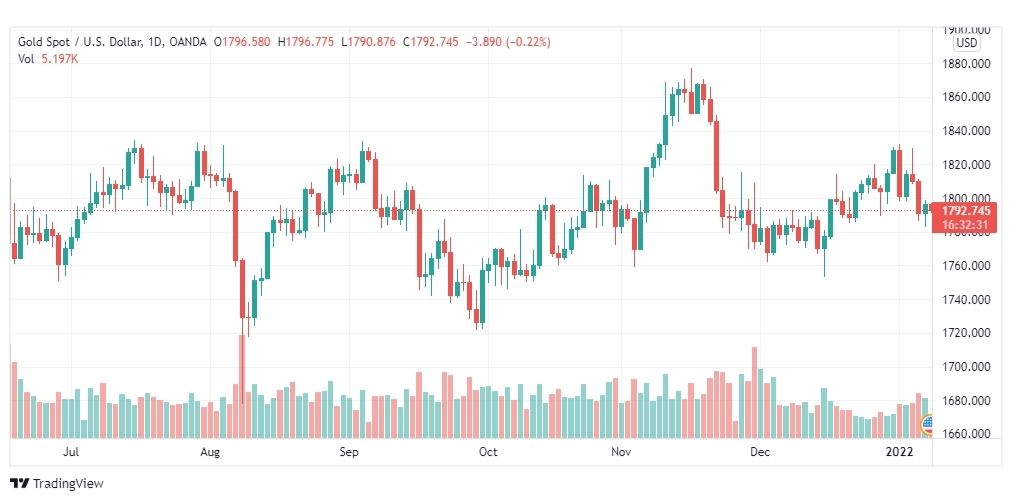1012x501 pixels.
Task: Click the Oct label on time axis
Action: (x=488, y=452)
